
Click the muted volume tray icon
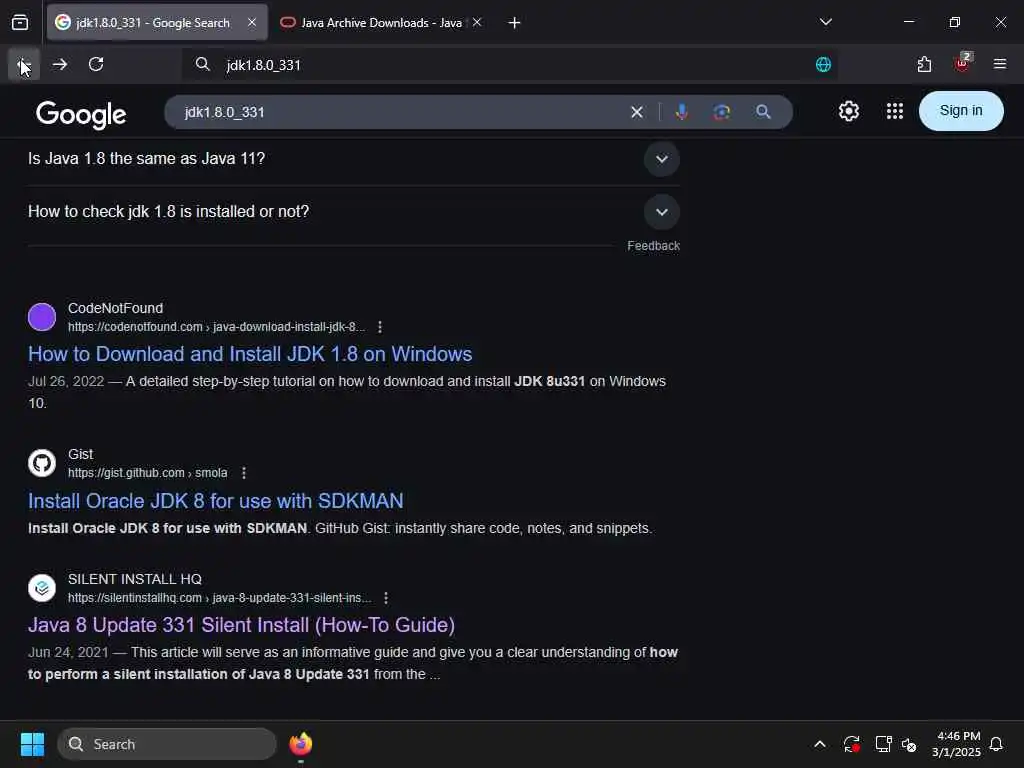click(908, 744)
